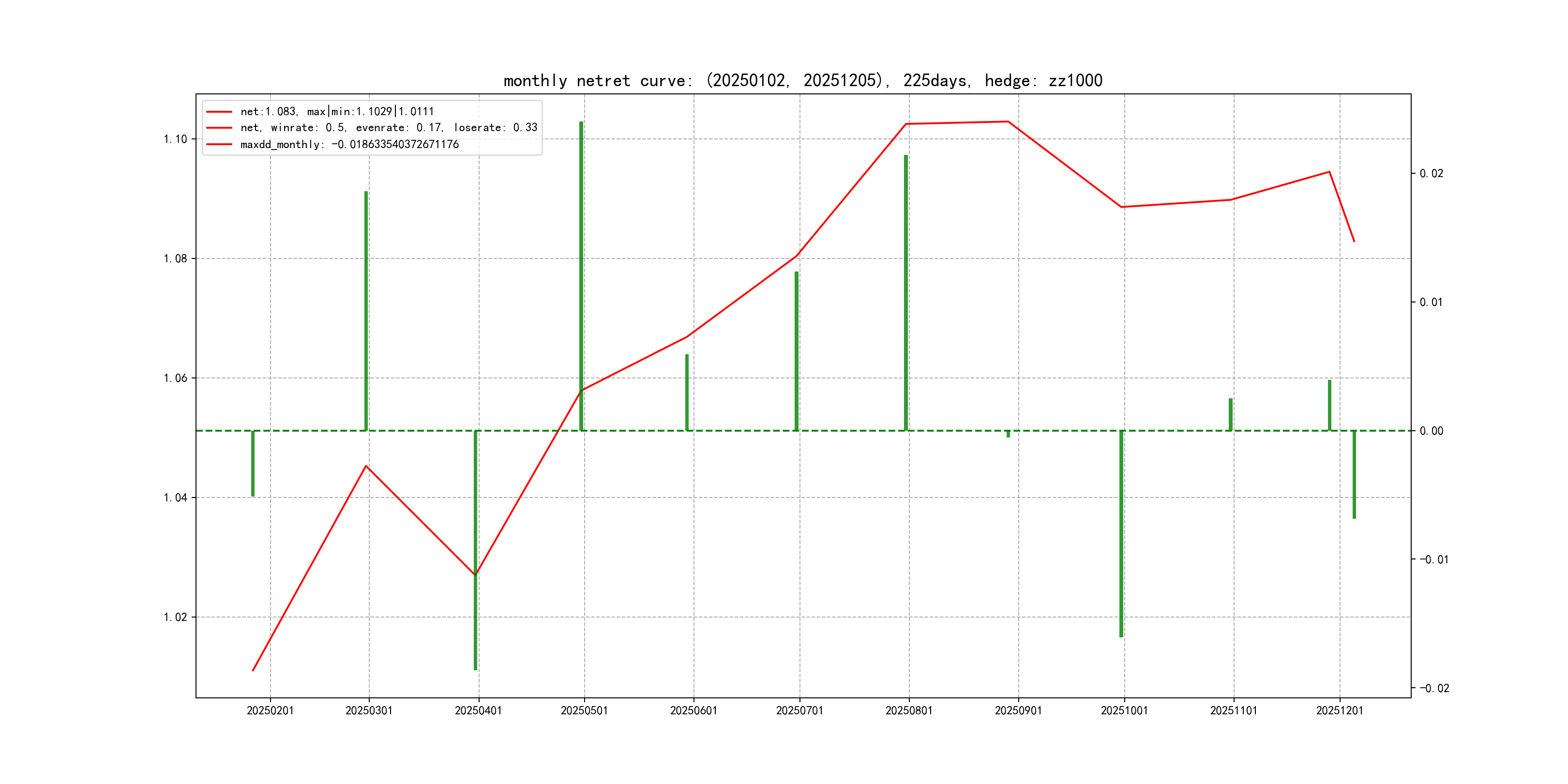The height and width of the screenshot is (784, 1568).
Task: Click the 20250501 x-axis label
Action: (x=584, y=710)
